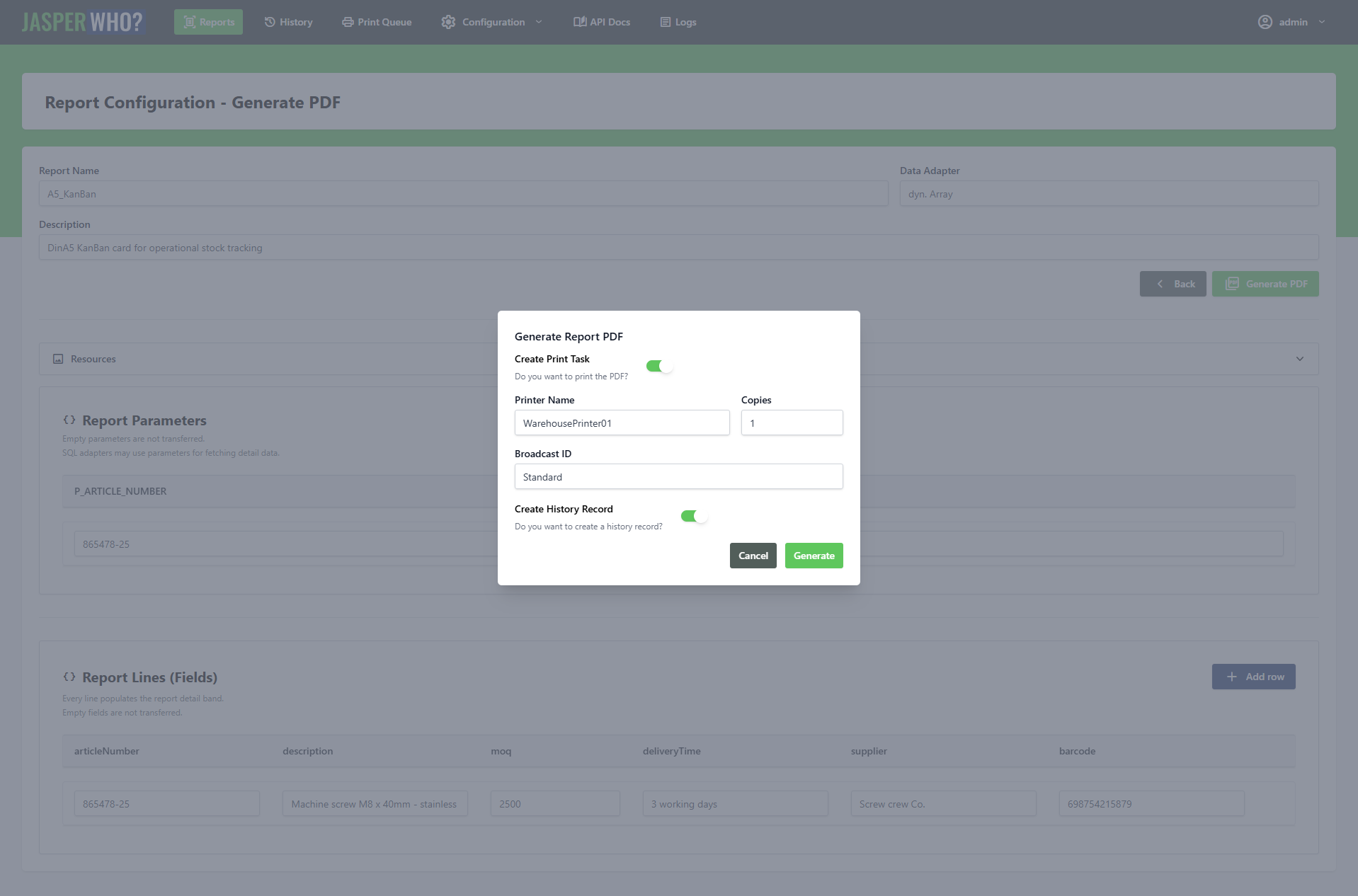Click the Print Queue printer icon
The height and width of the screenshot is (896, 1358).
(348, 22)
